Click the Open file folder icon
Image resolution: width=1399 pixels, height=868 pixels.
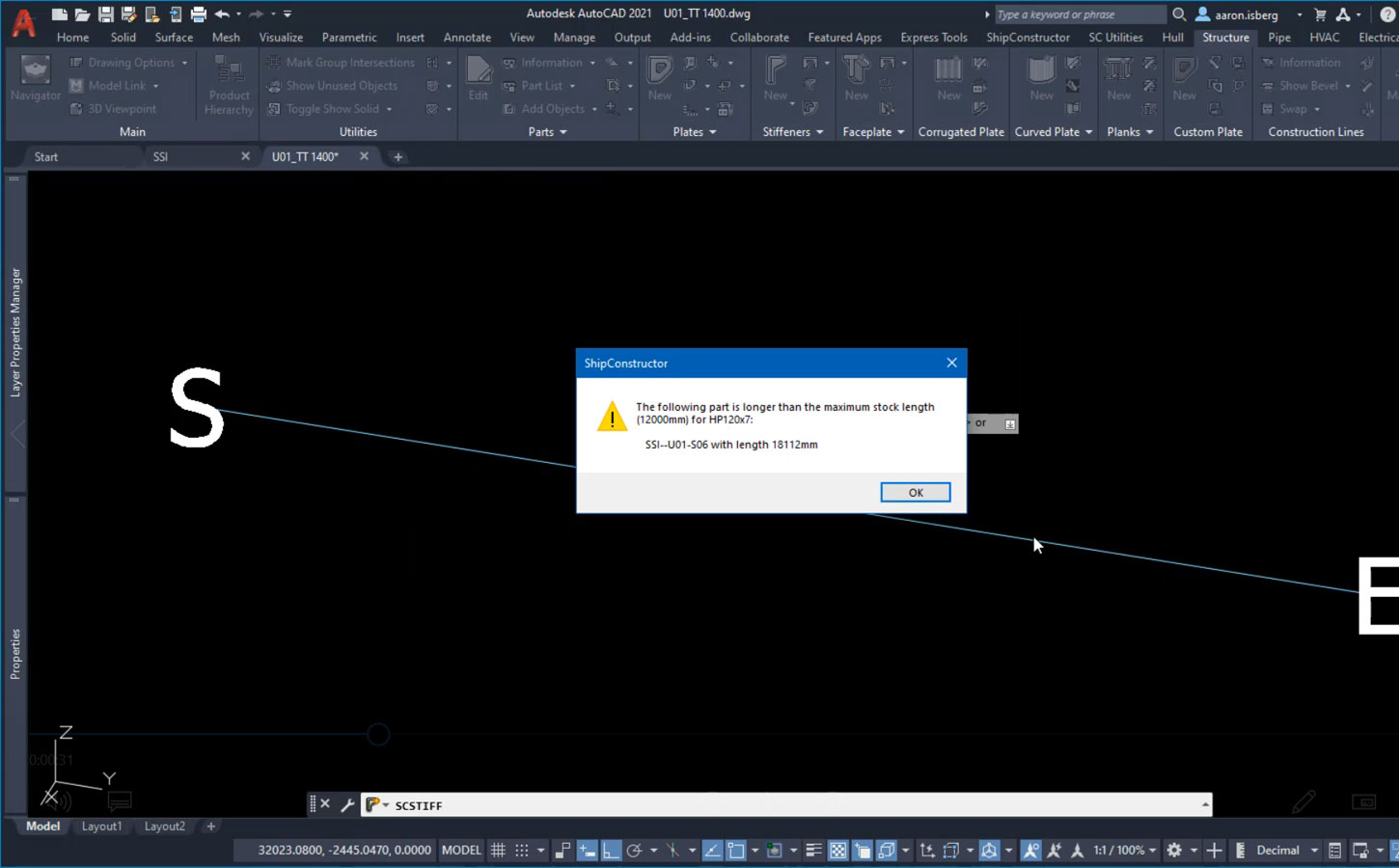pyautogui.click(x=83, y=14)
